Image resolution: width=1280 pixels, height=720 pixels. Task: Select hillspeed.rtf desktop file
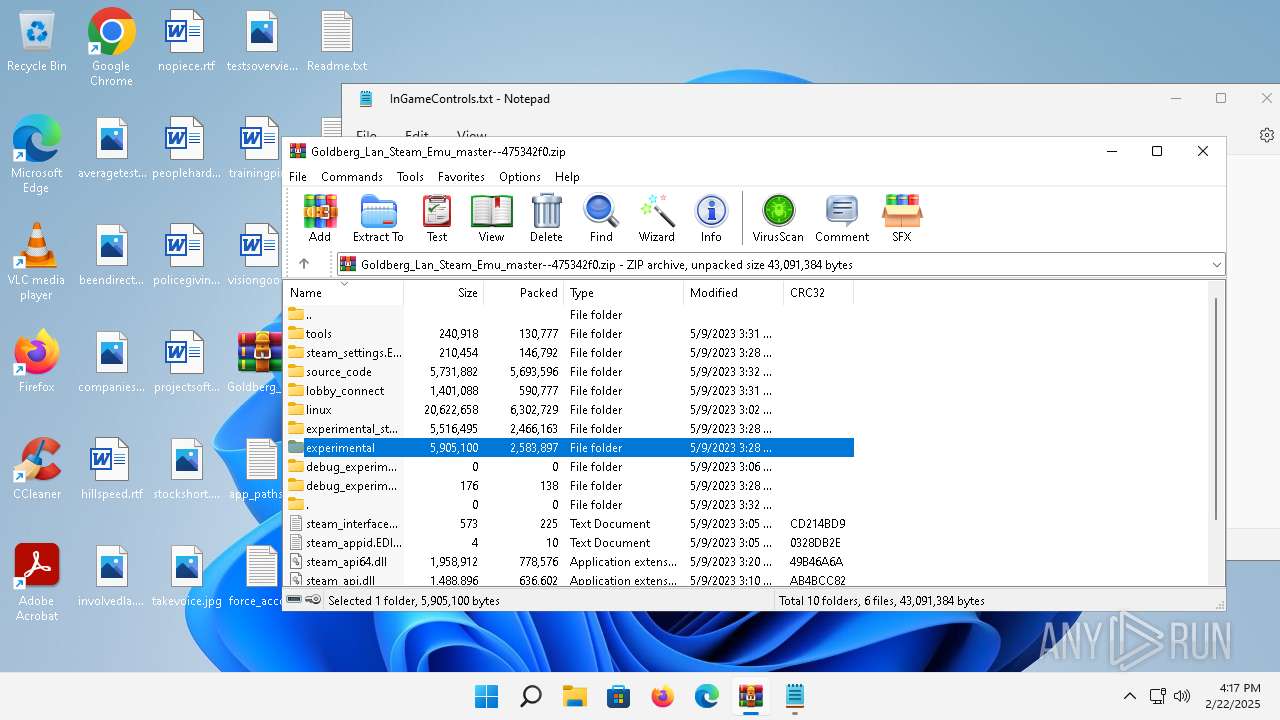tap(112, 470)
